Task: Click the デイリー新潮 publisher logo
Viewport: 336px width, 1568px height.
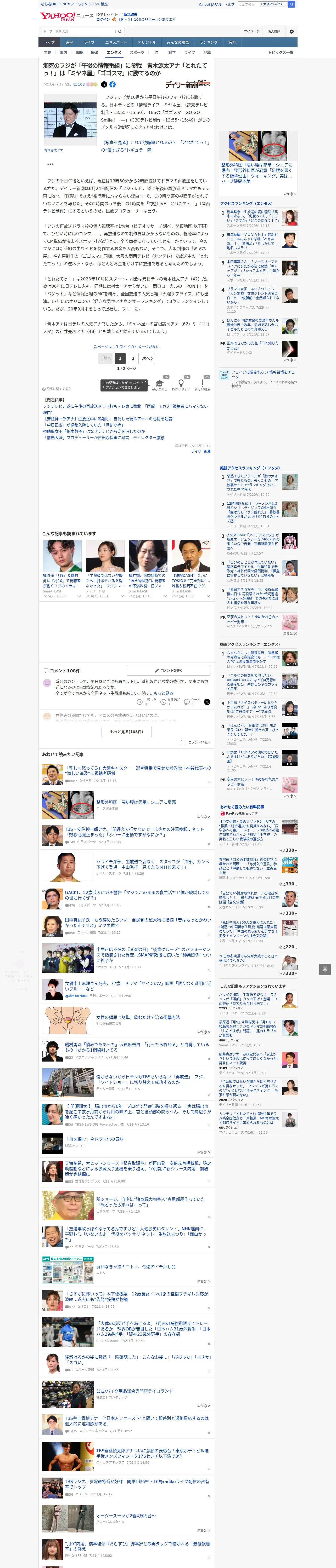Action: click(x=188, y=85)
